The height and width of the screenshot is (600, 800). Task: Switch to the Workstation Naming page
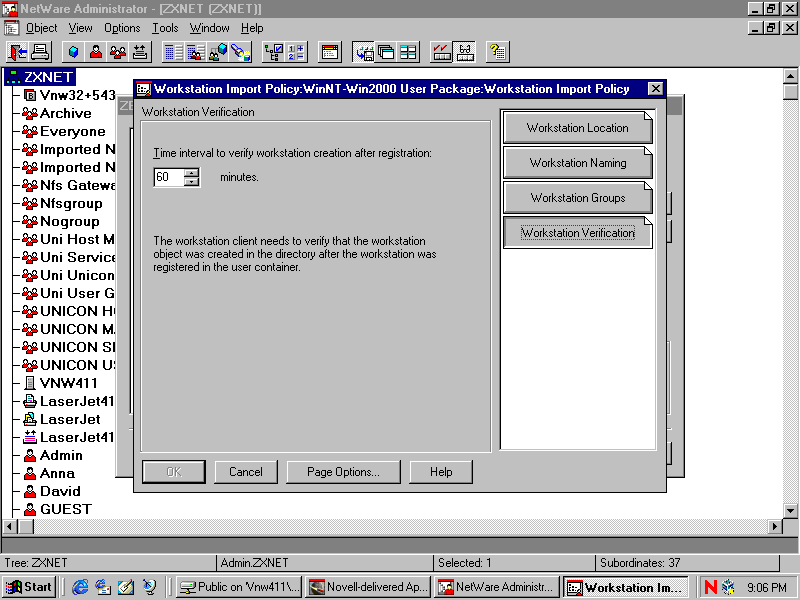(578, 163)
